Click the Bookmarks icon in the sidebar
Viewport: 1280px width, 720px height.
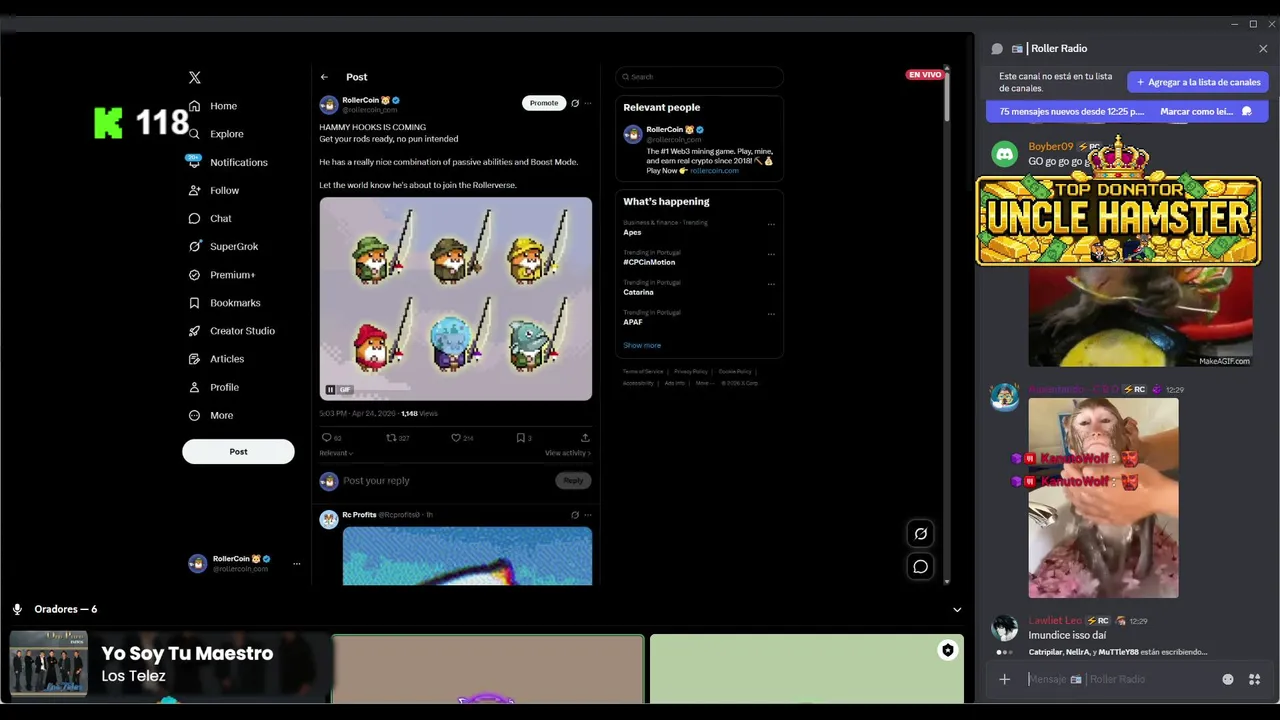[194, 303]
